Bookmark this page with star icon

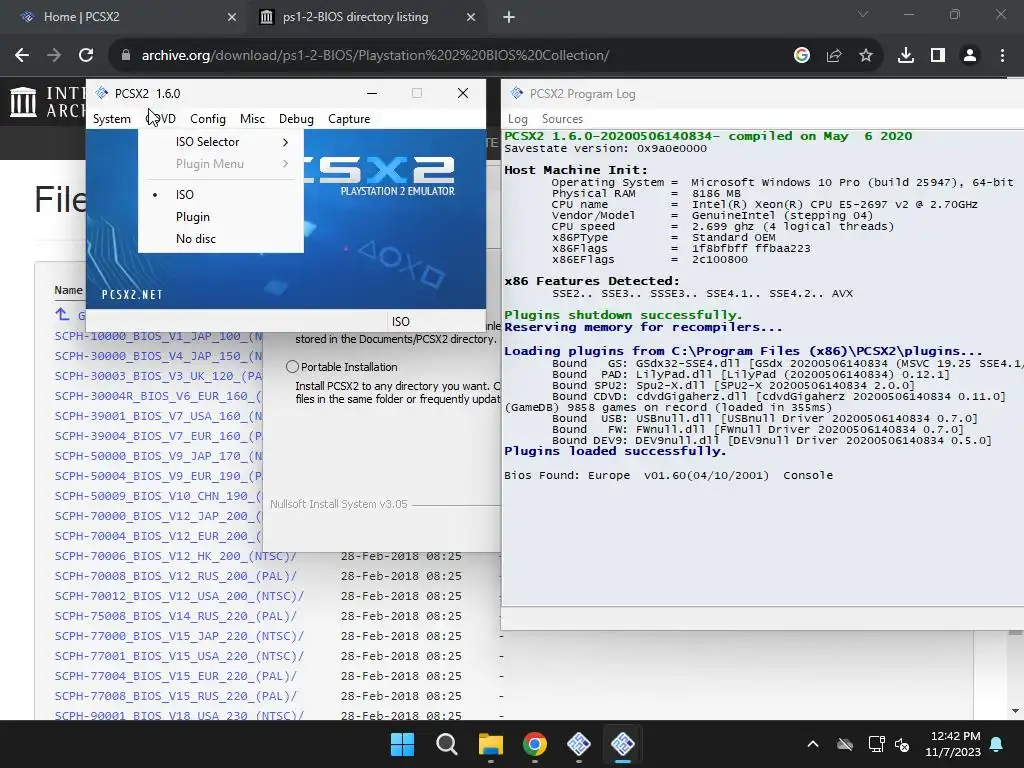(866, 56)
